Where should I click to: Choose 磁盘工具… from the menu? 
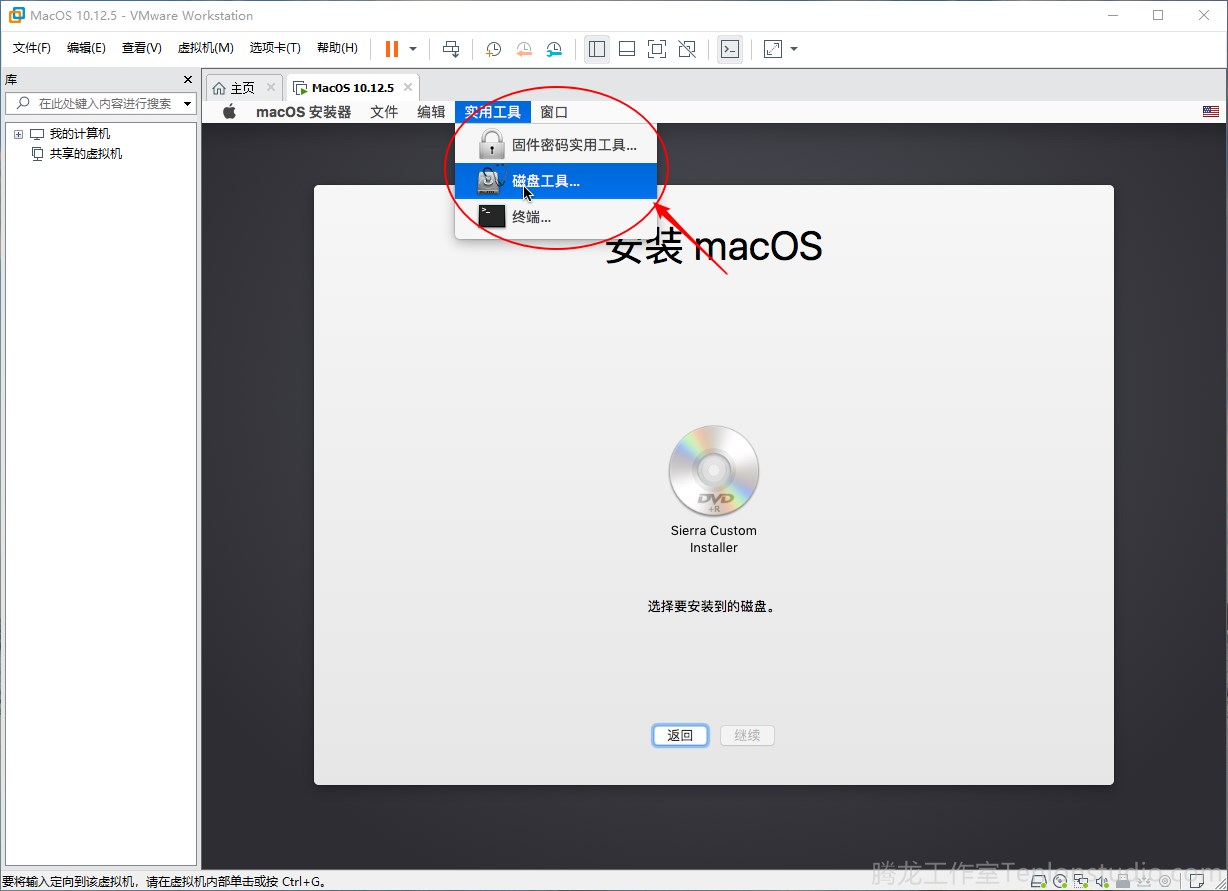pos(556,181)
